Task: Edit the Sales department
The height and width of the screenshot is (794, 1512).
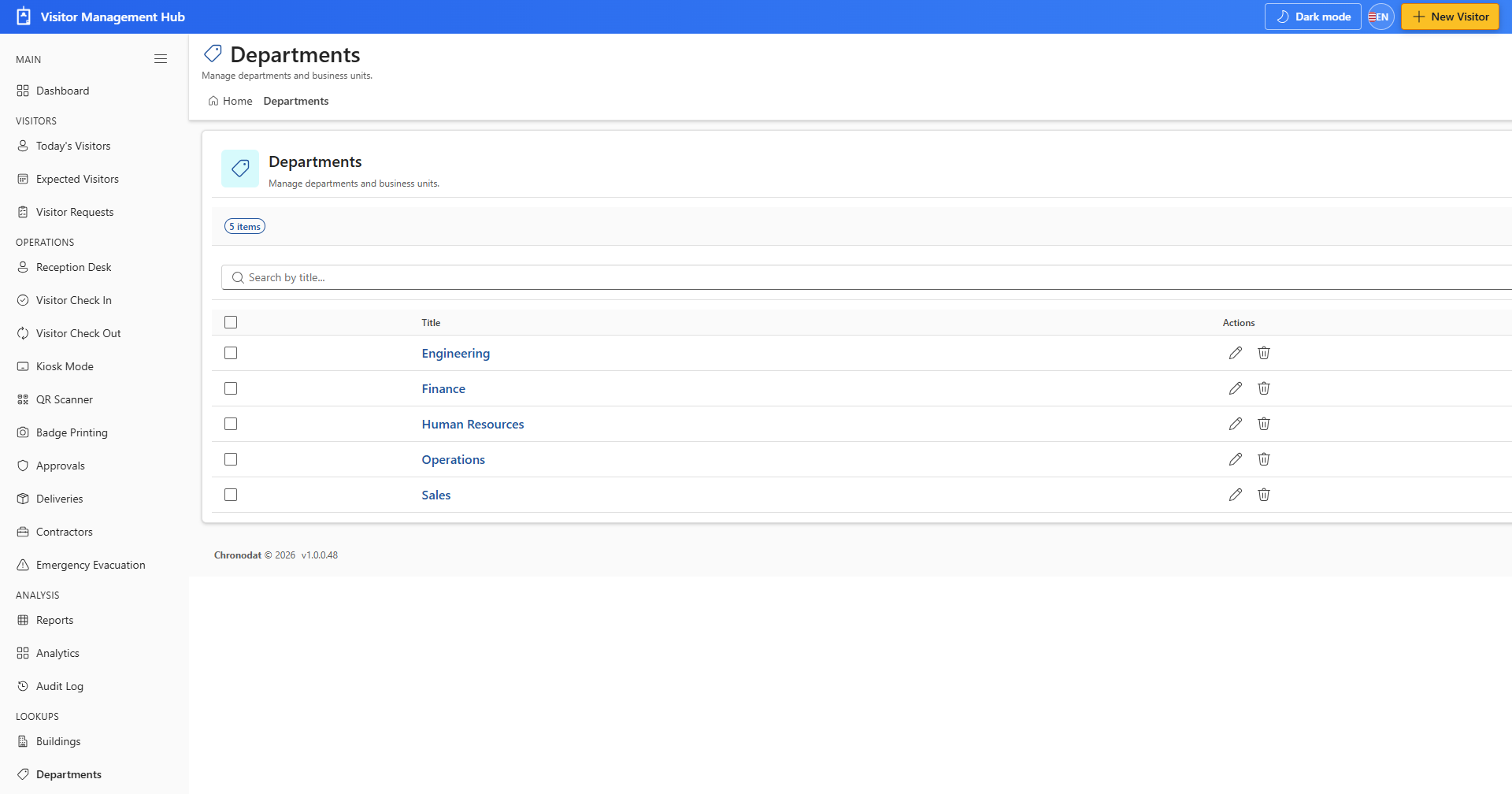Action: pos(1236,495)
